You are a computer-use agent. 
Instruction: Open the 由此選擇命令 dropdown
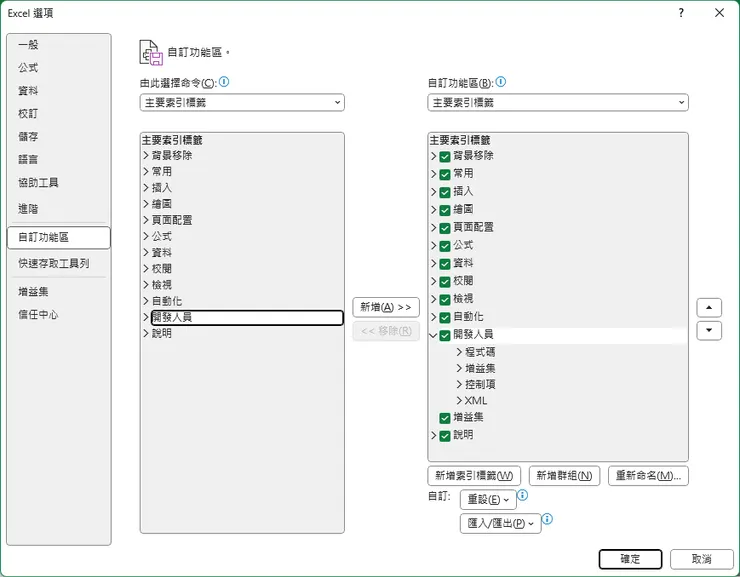(242, 102)
